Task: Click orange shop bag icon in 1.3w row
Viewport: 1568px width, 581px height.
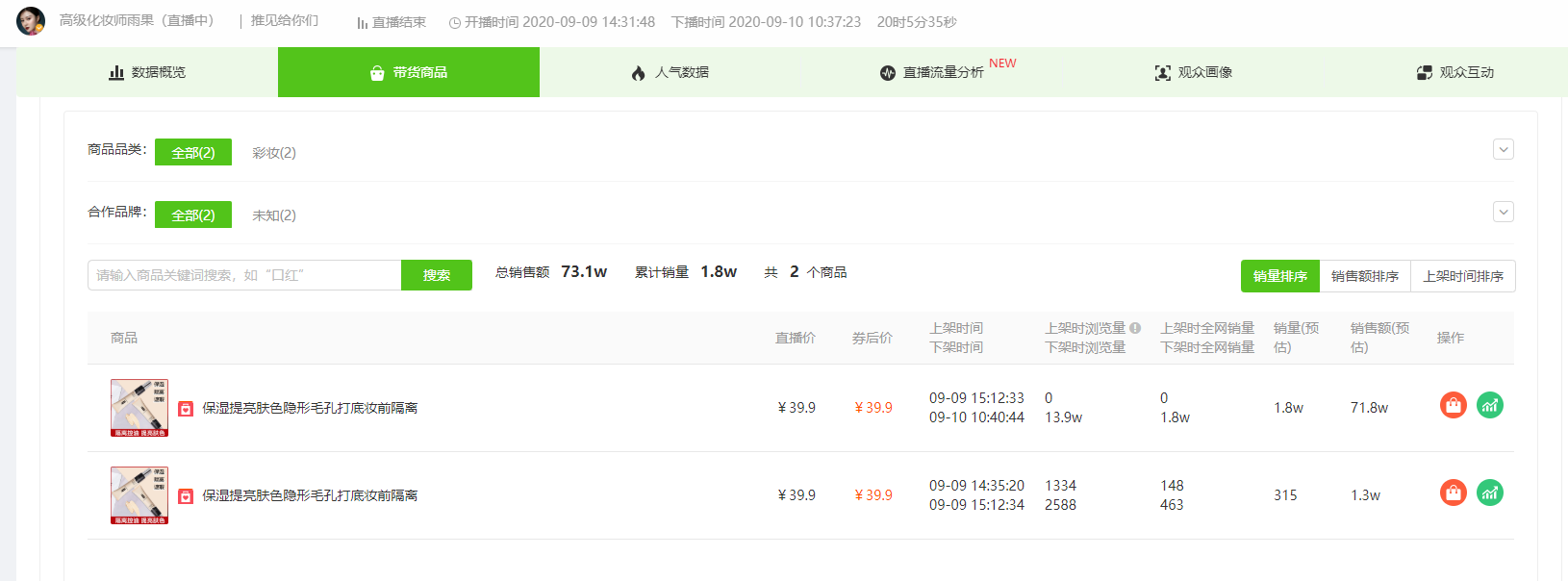Action: (x=1454, y=493)
